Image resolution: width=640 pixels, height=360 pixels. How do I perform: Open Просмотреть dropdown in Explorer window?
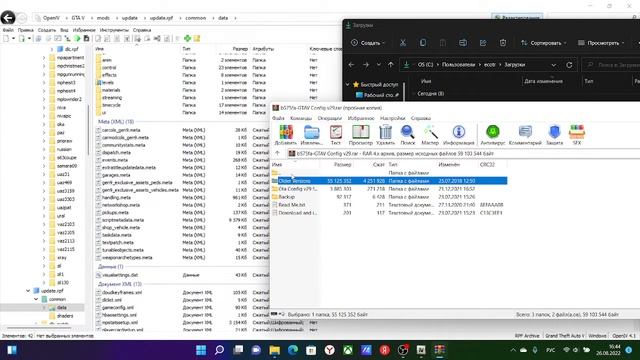[x=602, y=42]
